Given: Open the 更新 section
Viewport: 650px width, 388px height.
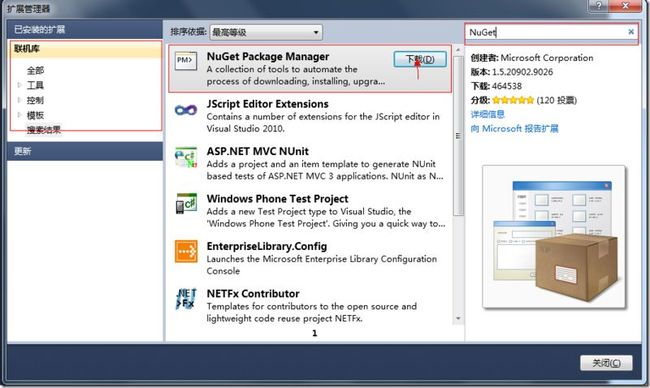Looking at the screenshot, I should (85, 151).
